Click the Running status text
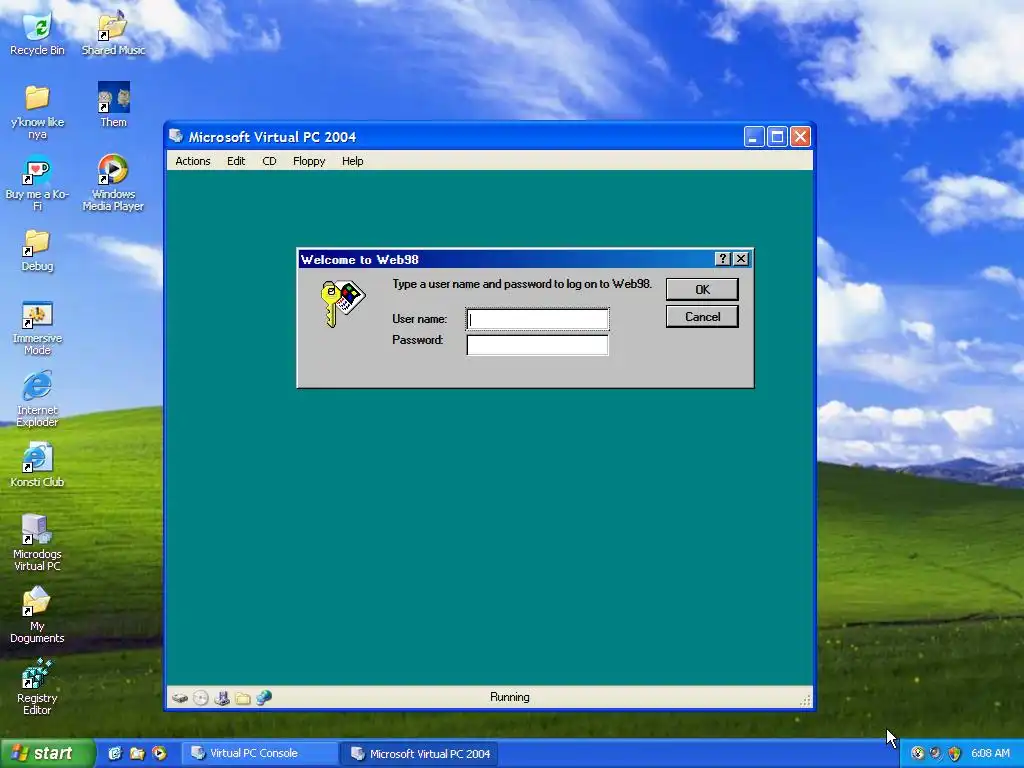Viewport: 1024px width, 768px height. tap(509, 697)
